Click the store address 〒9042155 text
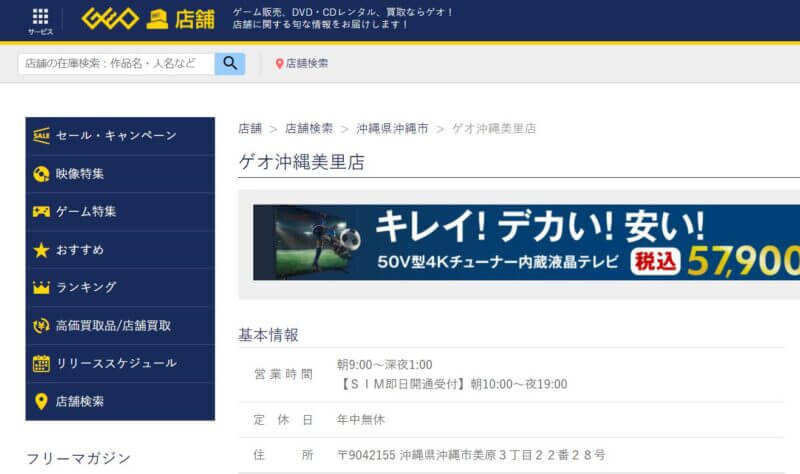This screenshot has width=800, height=474. [471, 455]
